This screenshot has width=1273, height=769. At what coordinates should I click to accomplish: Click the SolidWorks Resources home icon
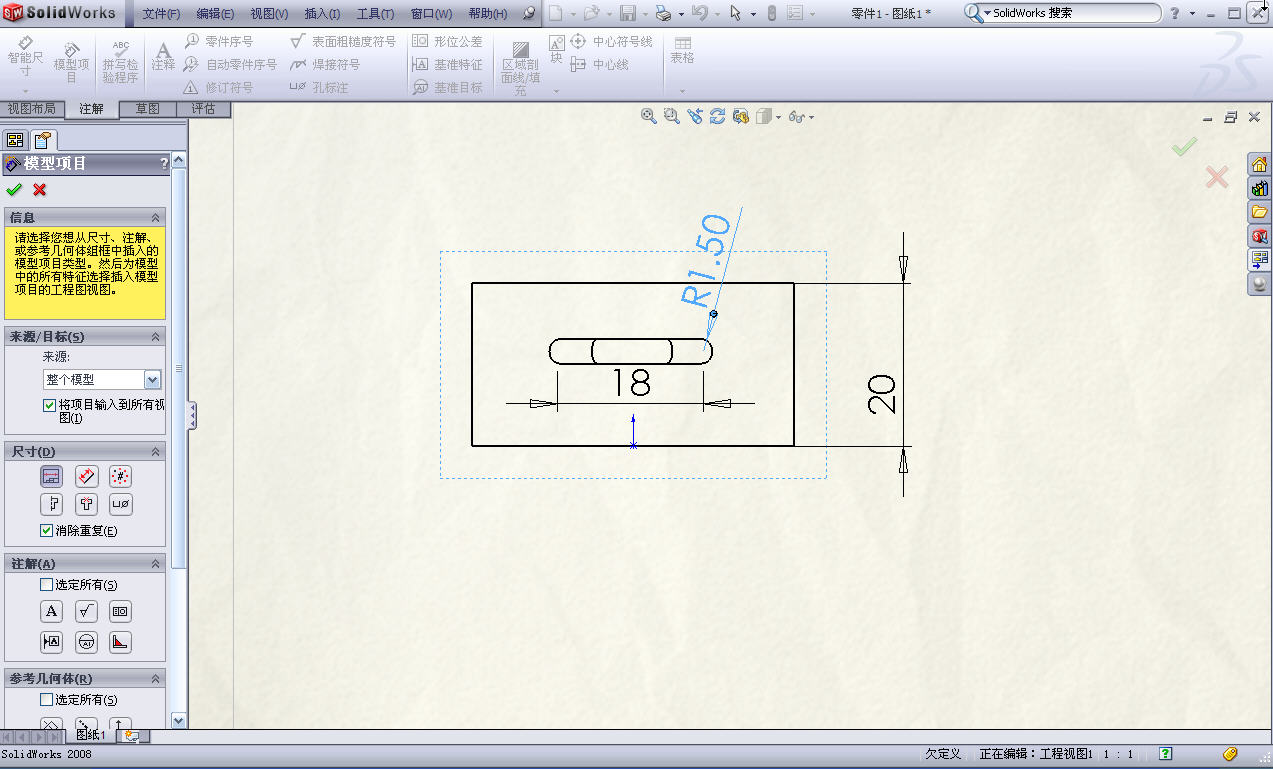coord(1259,165)
